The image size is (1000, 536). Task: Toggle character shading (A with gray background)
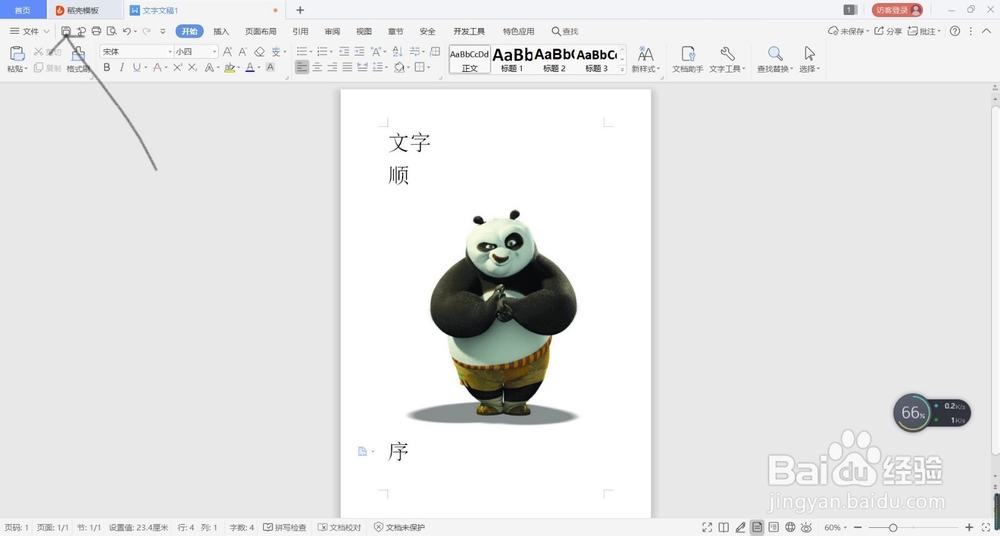pos(270,67)
